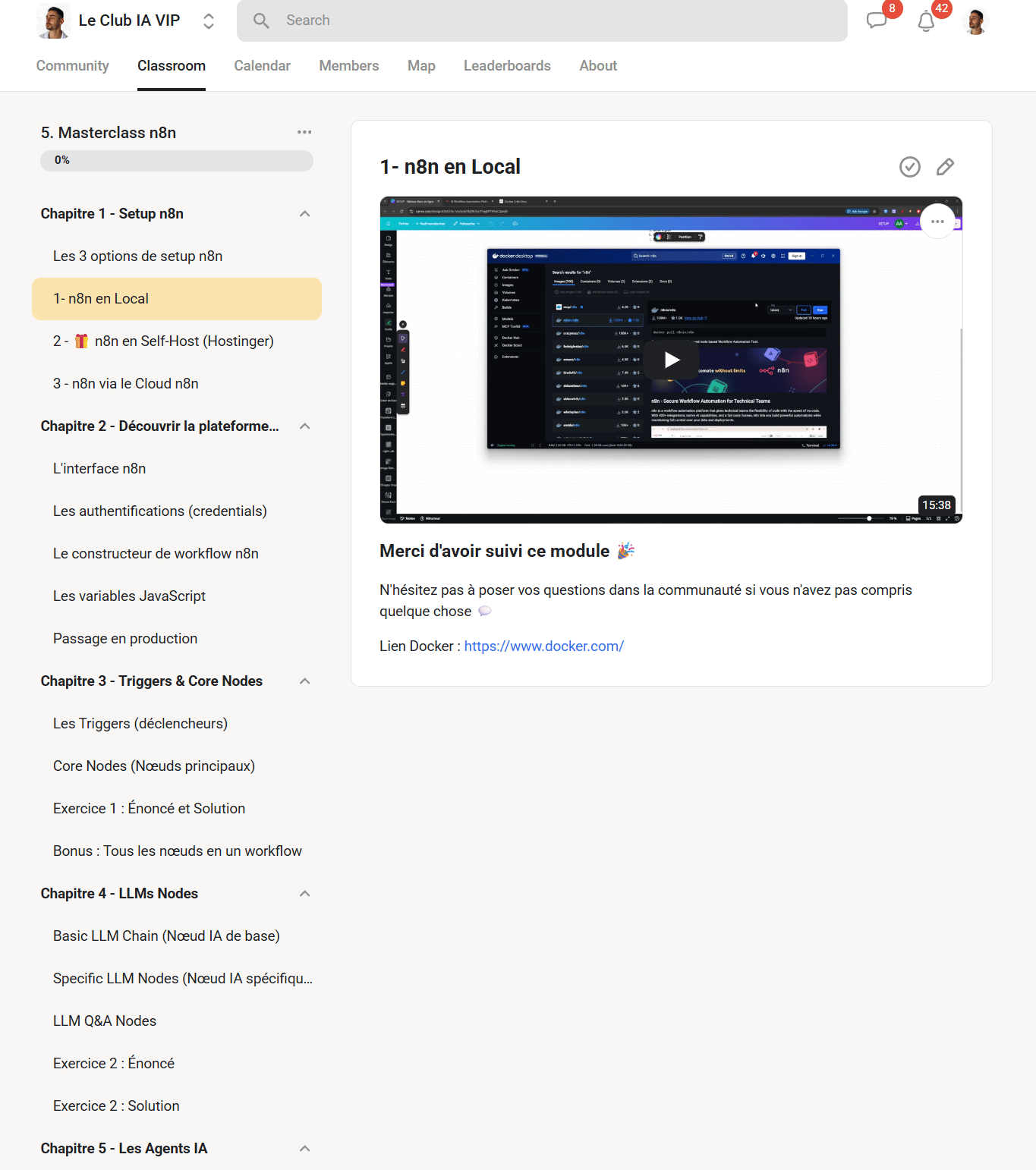Open lesson 3 - n8n via le Cloud n8n
The image size is (1036, 1170).
[x=177, y=384]
